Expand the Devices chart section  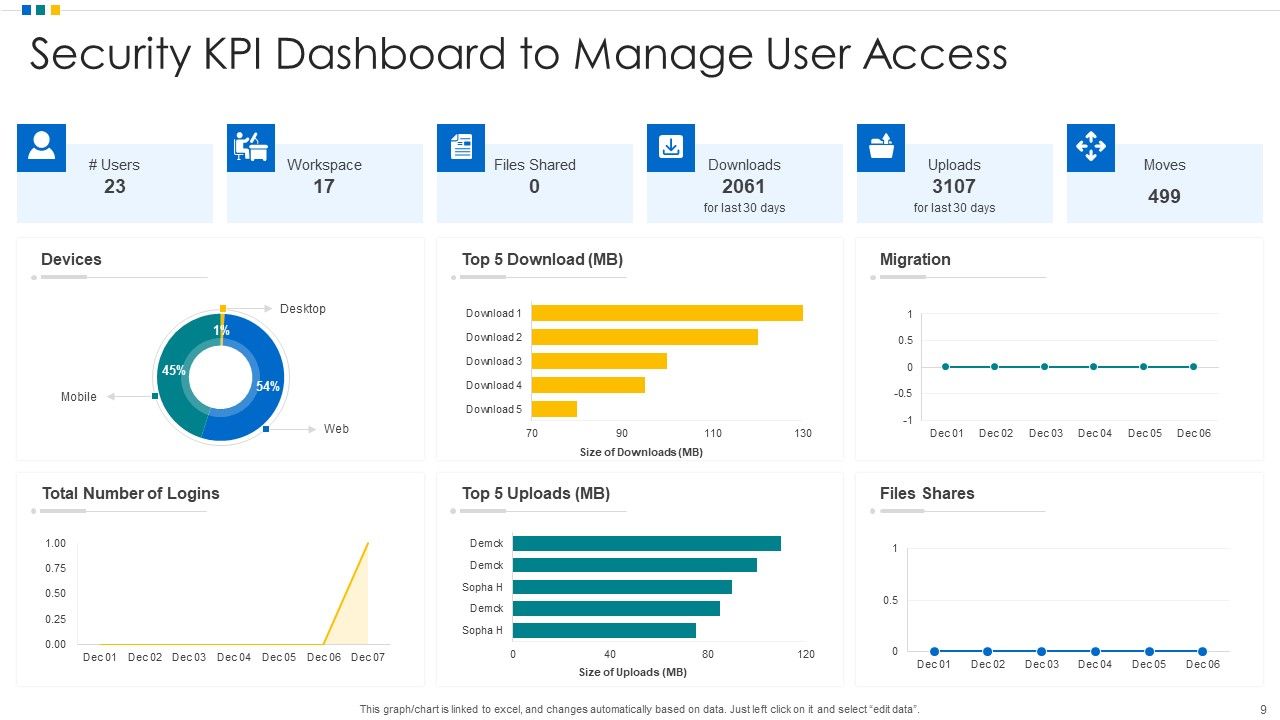pyautogui.click(x=72, y=259)
